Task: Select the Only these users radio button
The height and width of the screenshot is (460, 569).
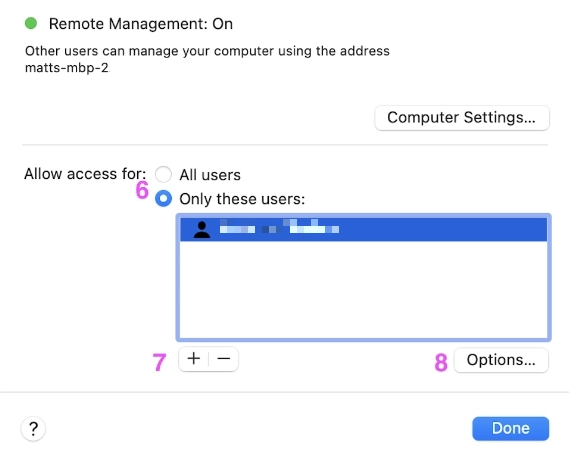Action: click(x=163, y=198)
